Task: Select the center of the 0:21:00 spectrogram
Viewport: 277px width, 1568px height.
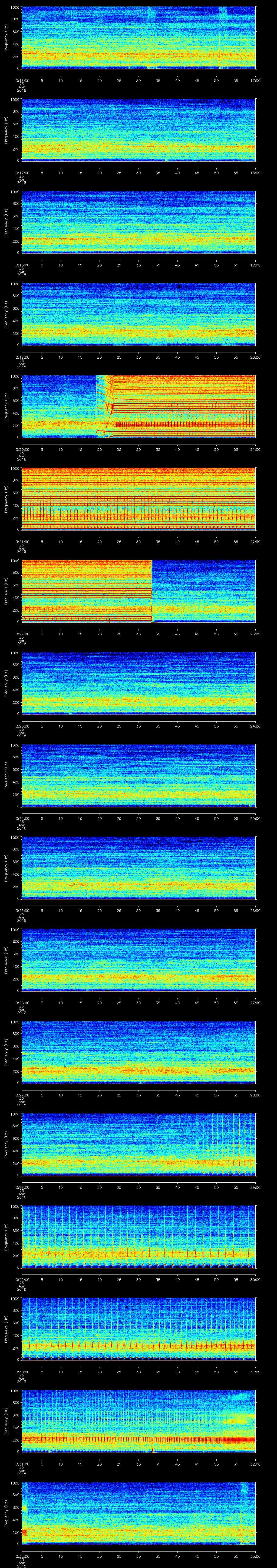Action: (138, 499)
